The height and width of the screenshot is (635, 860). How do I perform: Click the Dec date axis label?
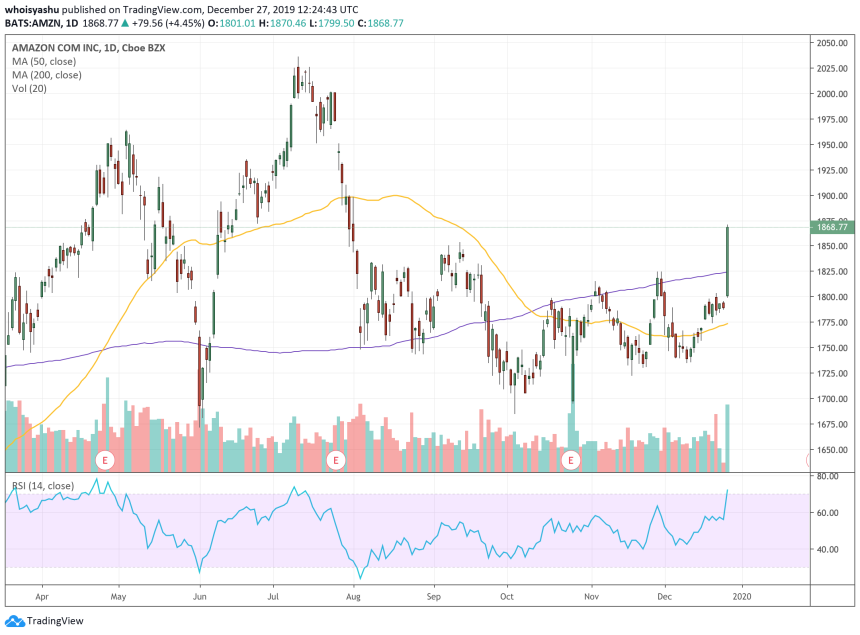(x=664, y=596)
